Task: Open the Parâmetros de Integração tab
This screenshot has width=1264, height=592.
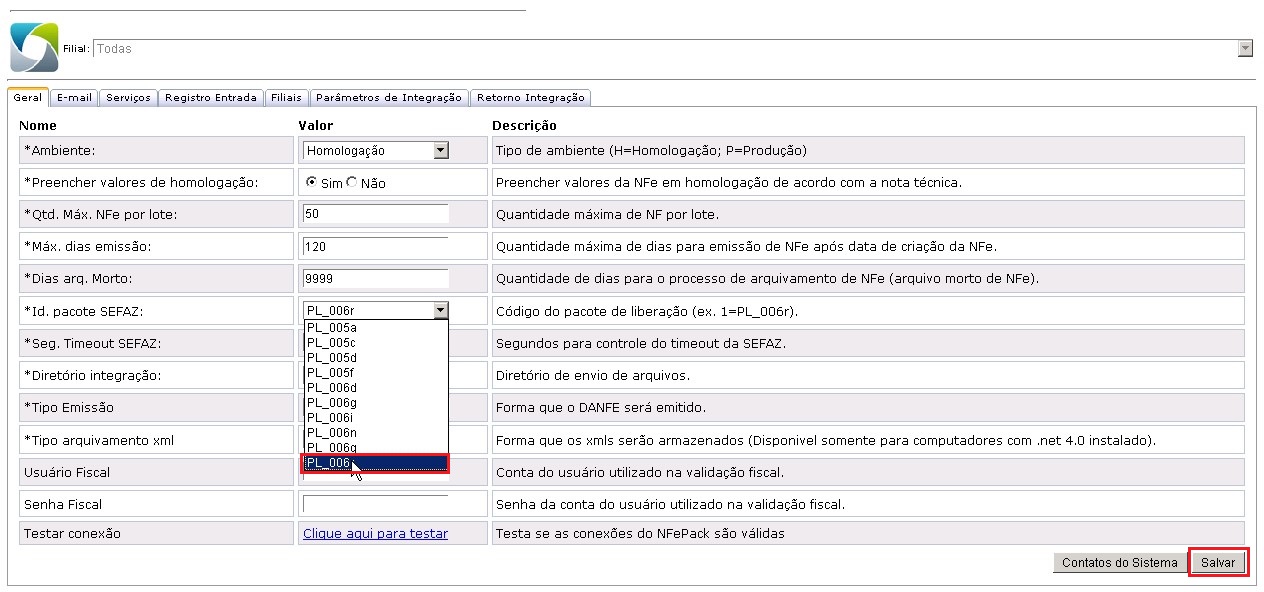Action: [389, 98]
